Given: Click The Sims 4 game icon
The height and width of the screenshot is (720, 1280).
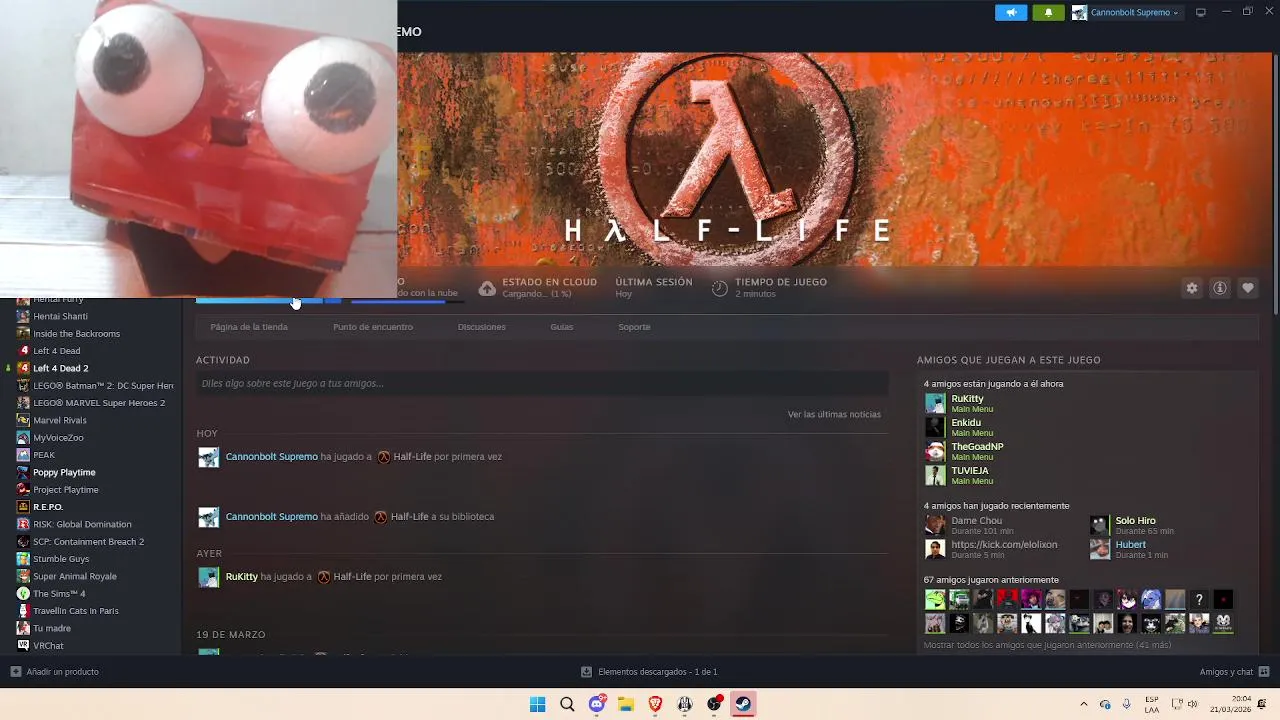Looking at the screenshot, I should click(x=24, y=593).
